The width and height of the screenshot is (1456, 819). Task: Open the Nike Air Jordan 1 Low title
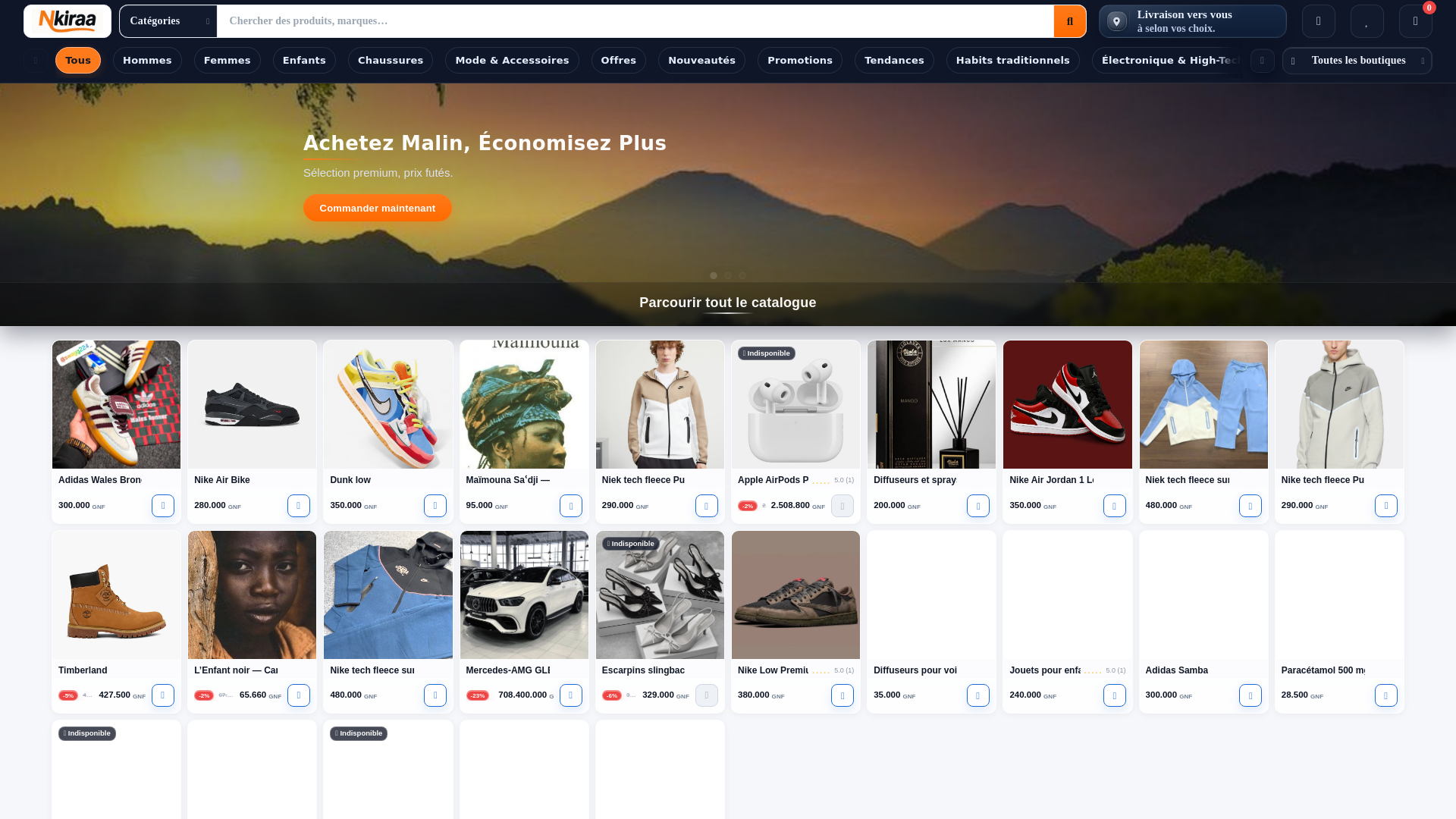(1051, 480)
